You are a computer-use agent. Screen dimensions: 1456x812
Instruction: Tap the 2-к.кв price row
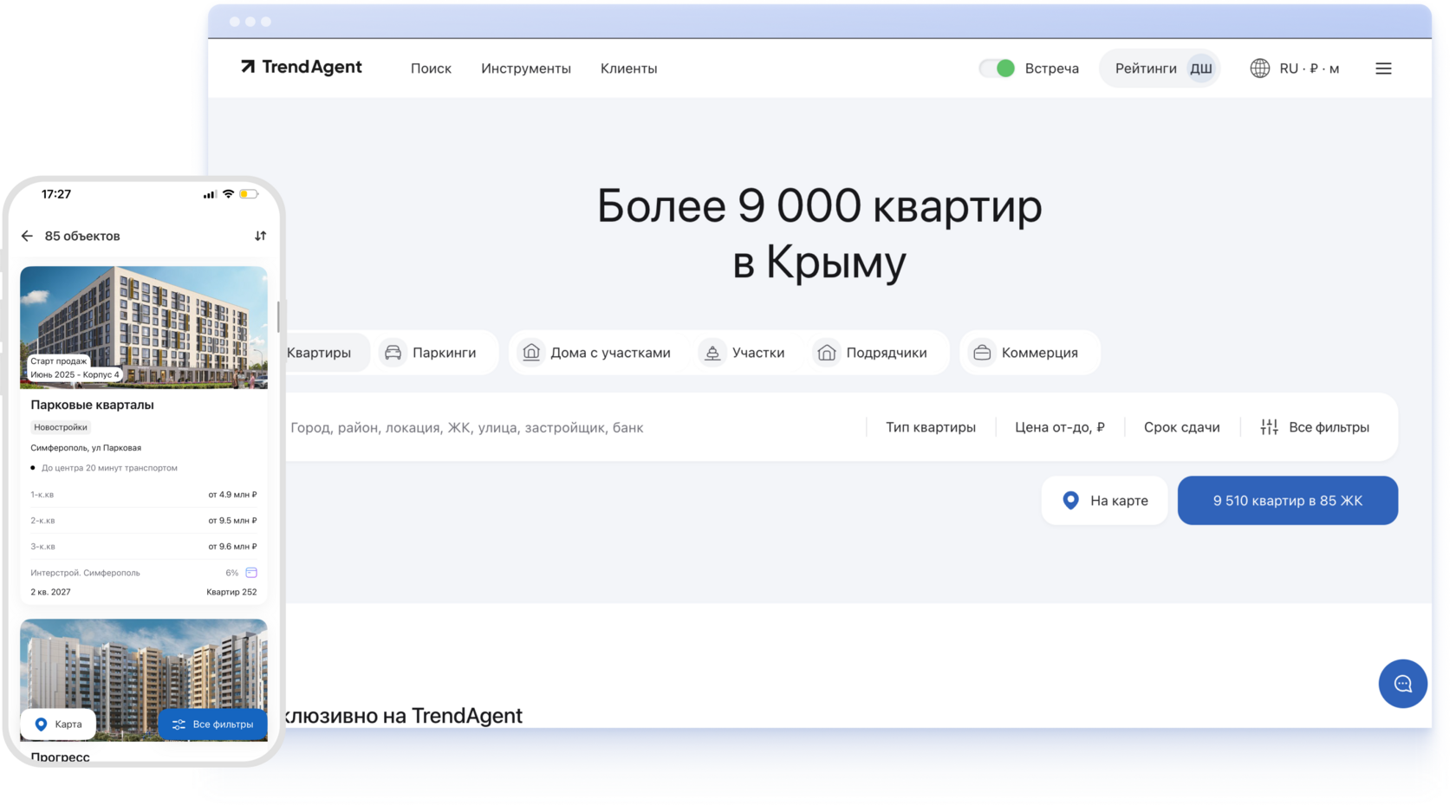(144, 521)
